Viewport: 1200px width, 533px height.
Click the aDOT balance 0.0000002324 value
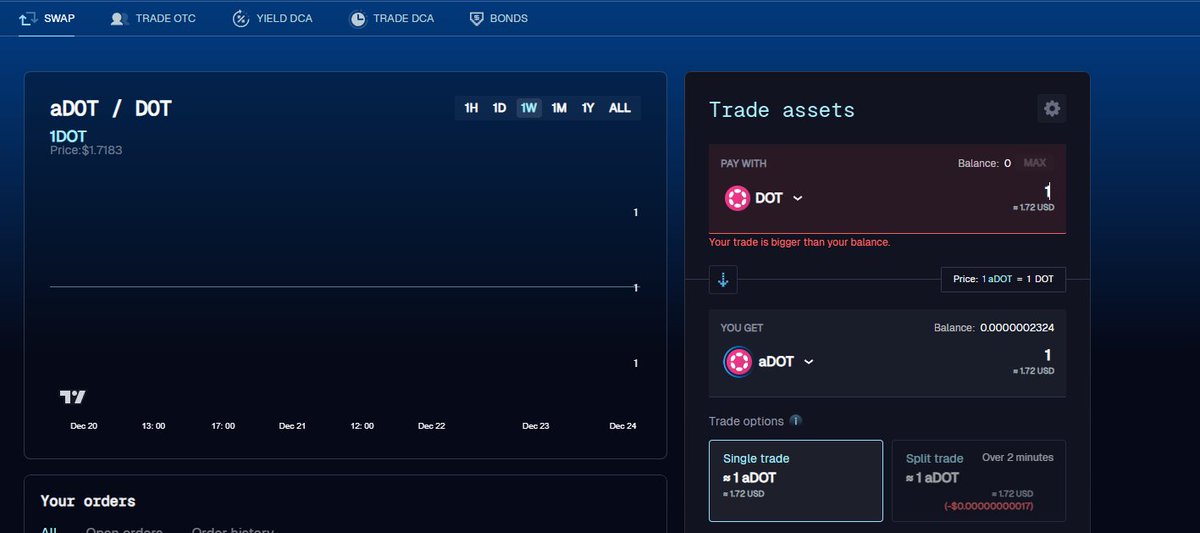pos(1016,327)
